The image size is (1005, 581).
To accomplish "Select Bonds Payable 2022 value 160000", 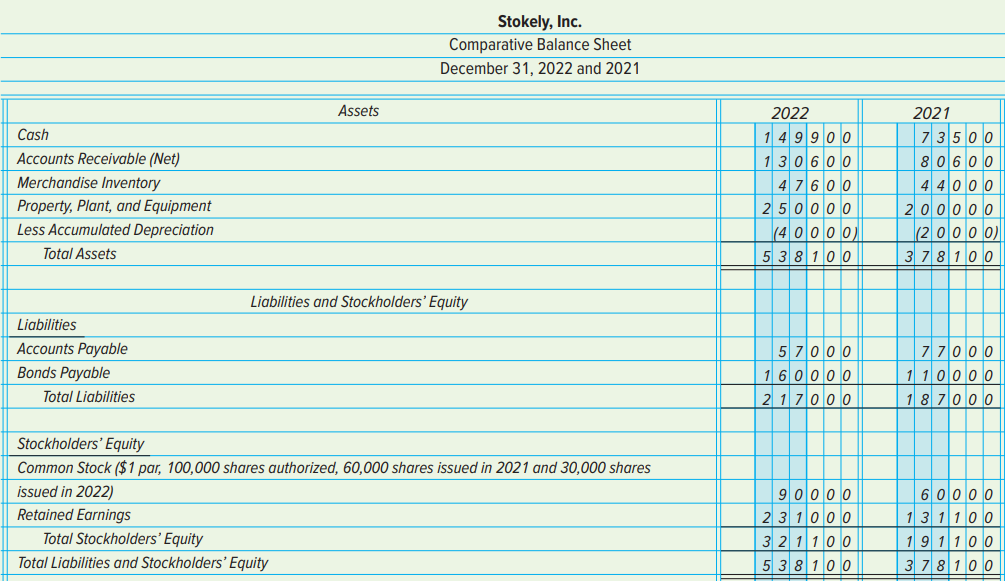I will click(x=807, y=376).
